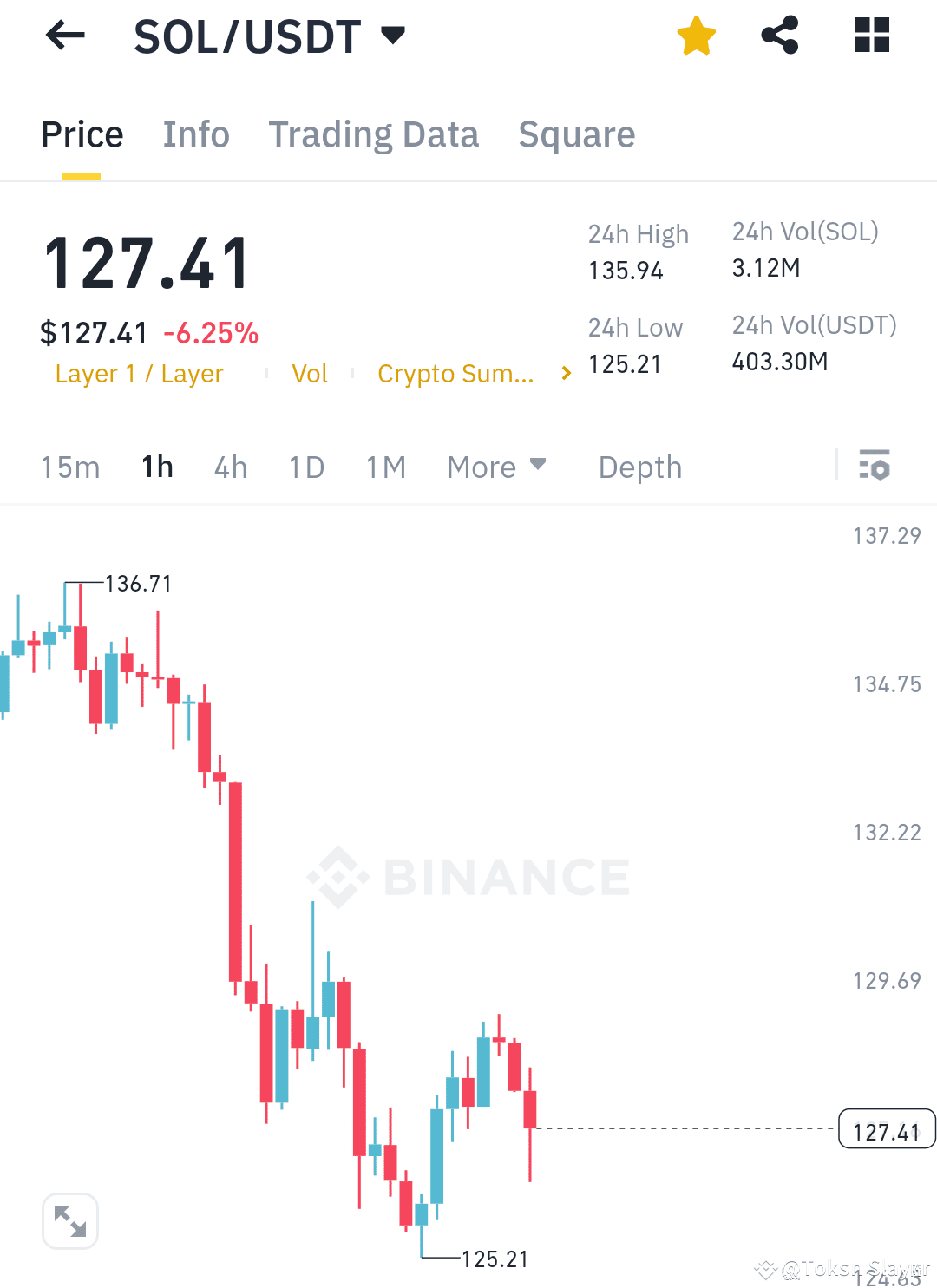937x1288 pixels.
Task: Switch to the 15m candle interval
Action: (x=70, y=467)
